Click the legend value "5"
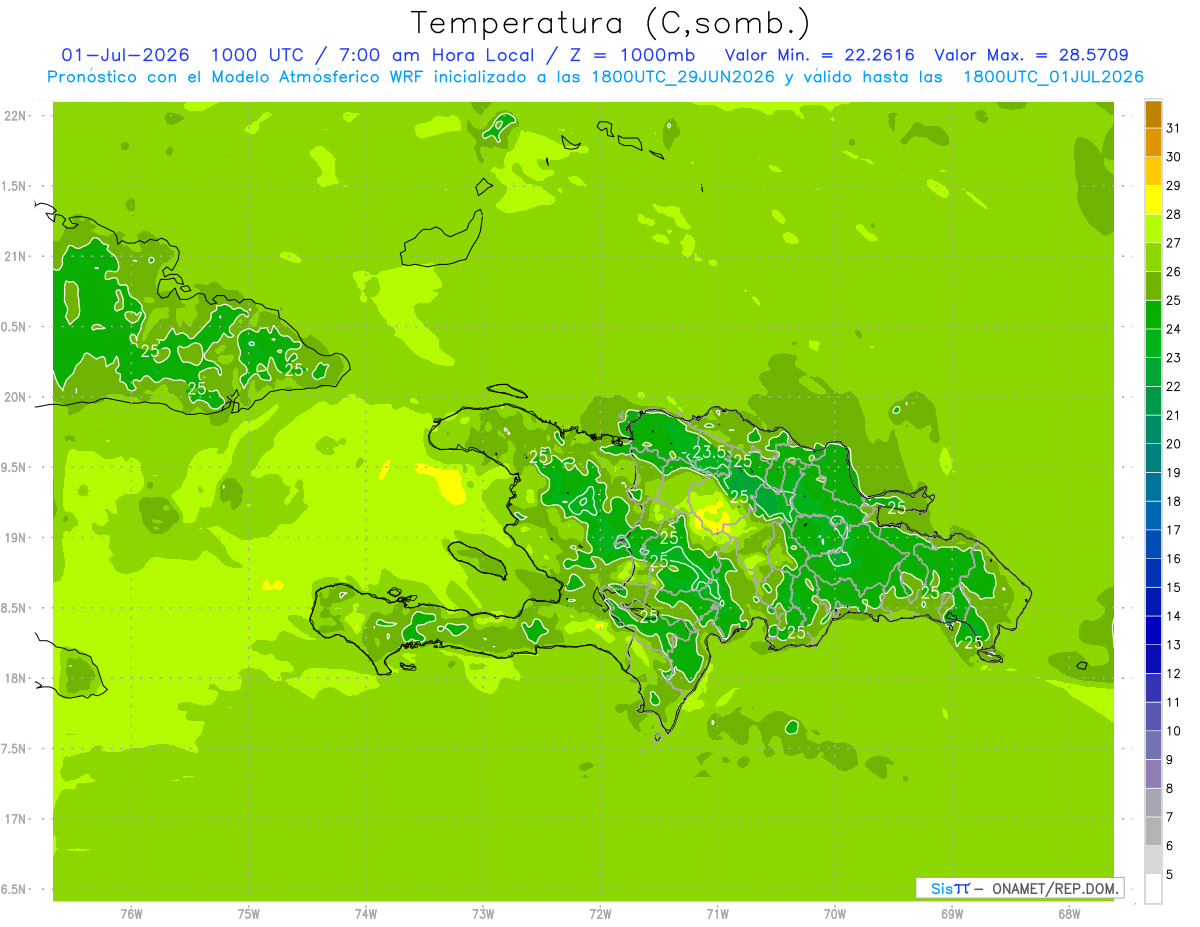The width and height of the screenshot is (1200, 927). pyautogui.click(x=1170, y=875)
